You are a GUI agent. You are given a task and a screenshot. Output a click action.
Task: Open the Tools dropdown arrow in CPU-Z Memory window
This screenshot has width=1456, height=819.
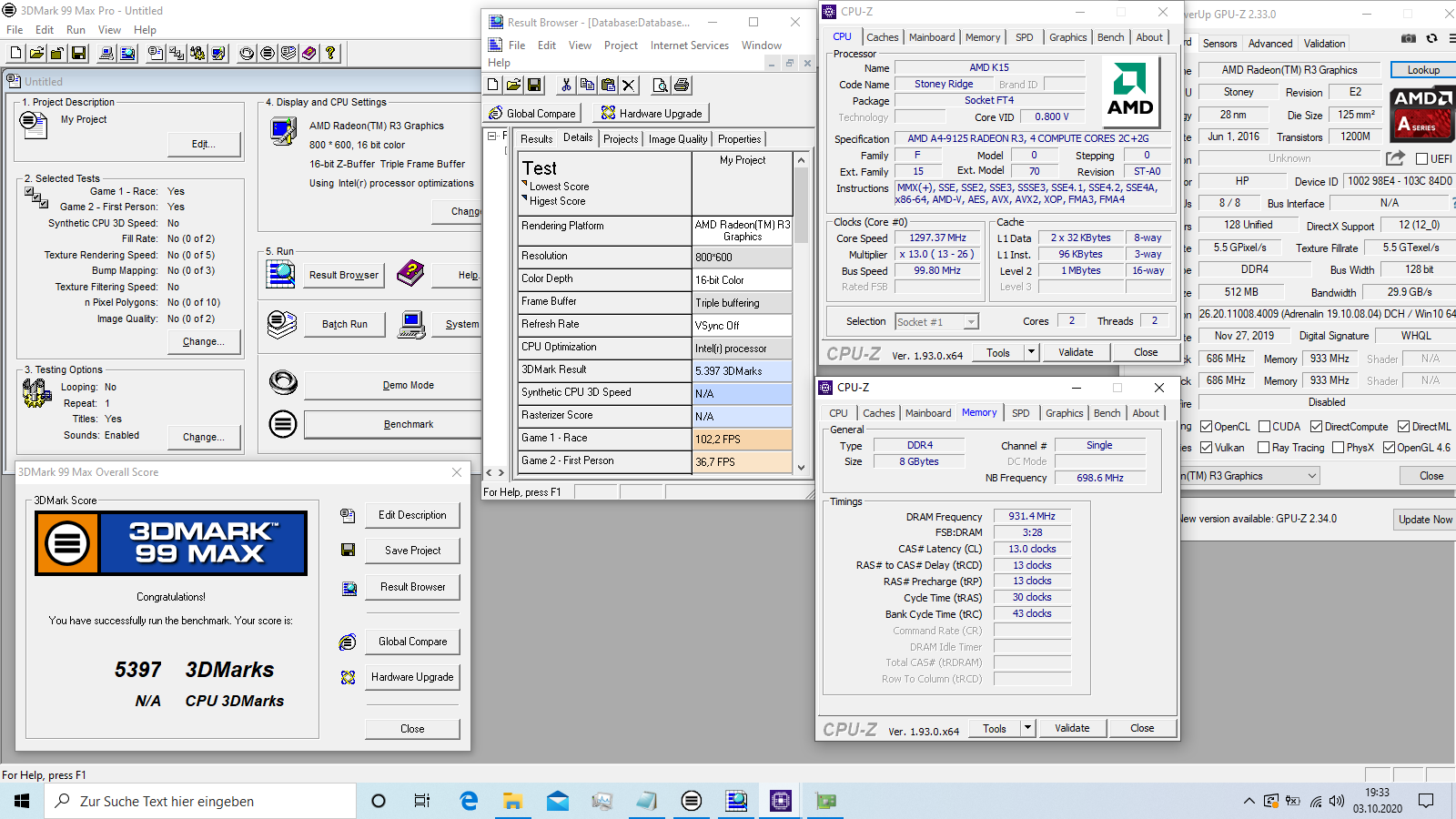[1027, 728]
